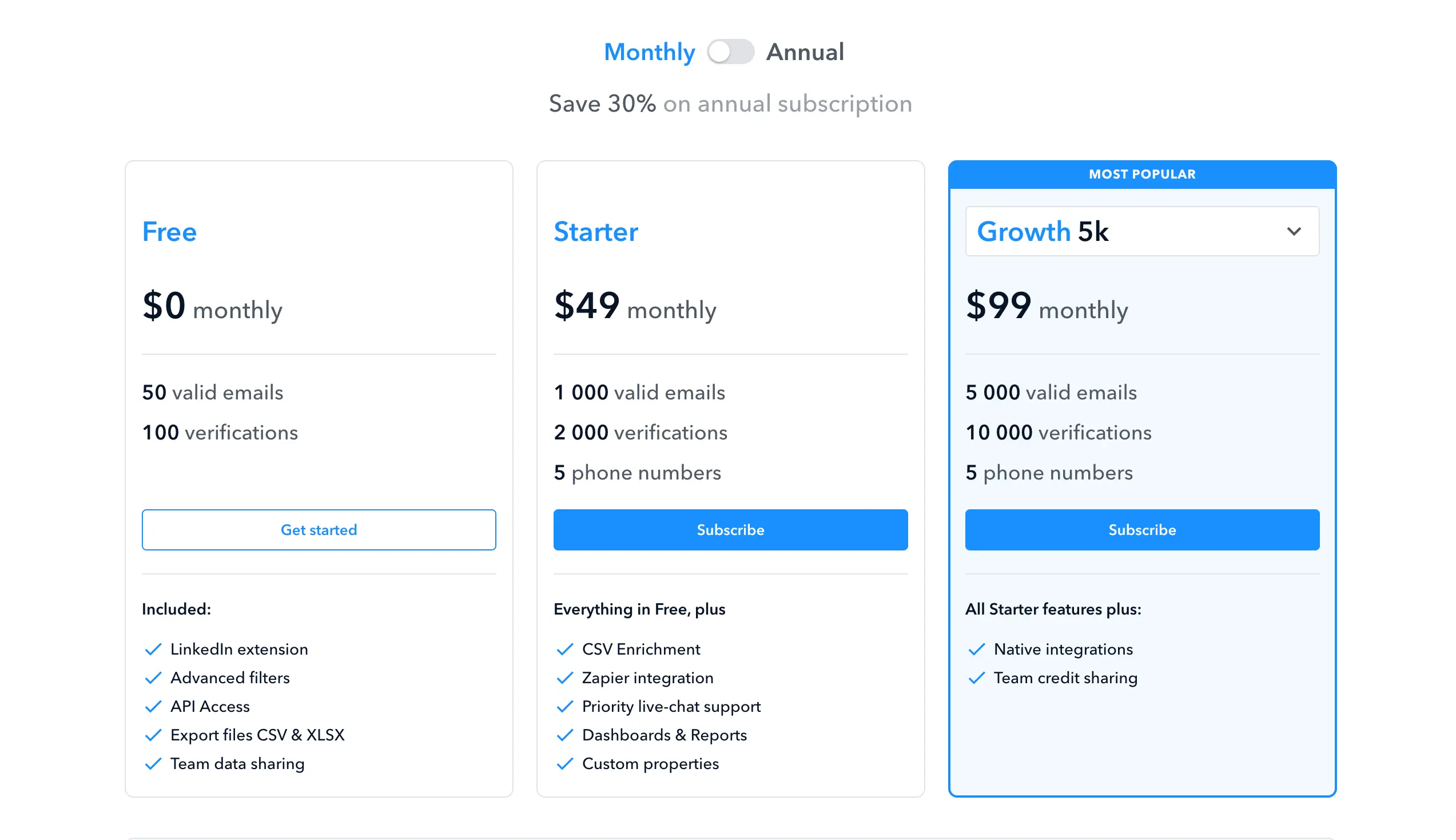Click checkmark beside CSV Enrichment
1456x840 pixels.
tap(565, 649)
